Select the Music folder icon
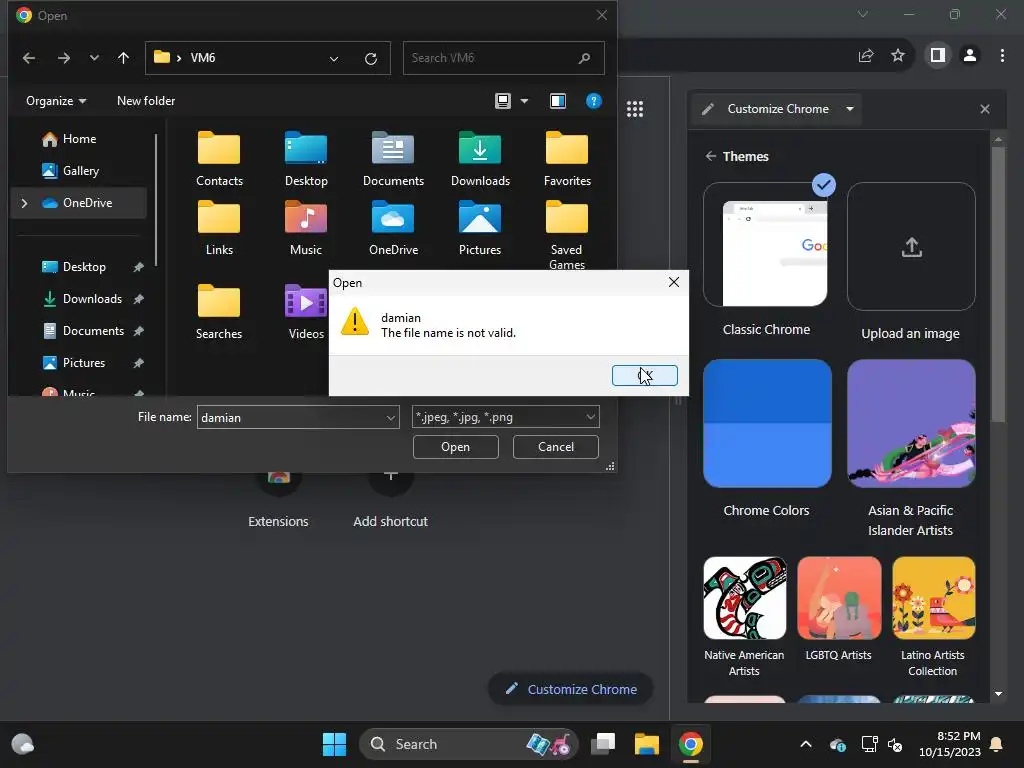 (x=306, y=229)
